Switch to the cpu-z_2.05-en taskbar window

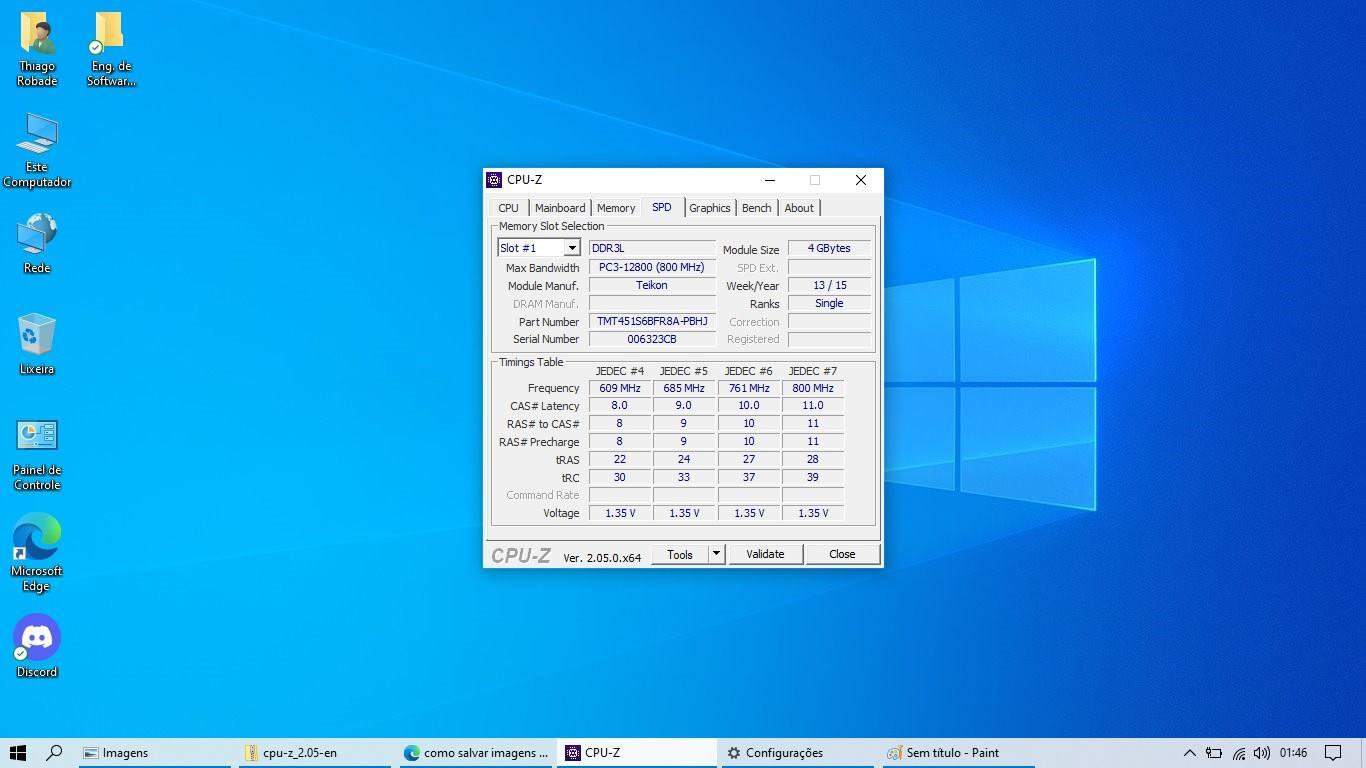pyautogui.click(x=315, y=753)
